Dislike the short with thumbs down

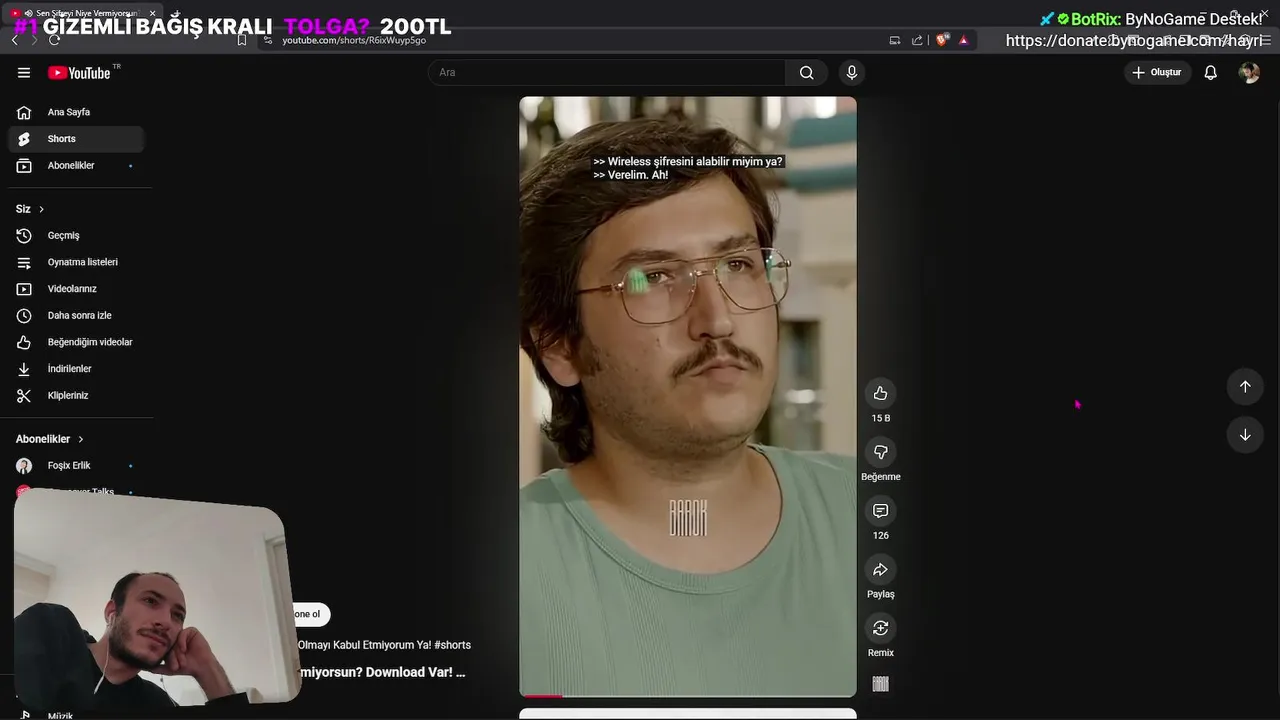(880, 452)
